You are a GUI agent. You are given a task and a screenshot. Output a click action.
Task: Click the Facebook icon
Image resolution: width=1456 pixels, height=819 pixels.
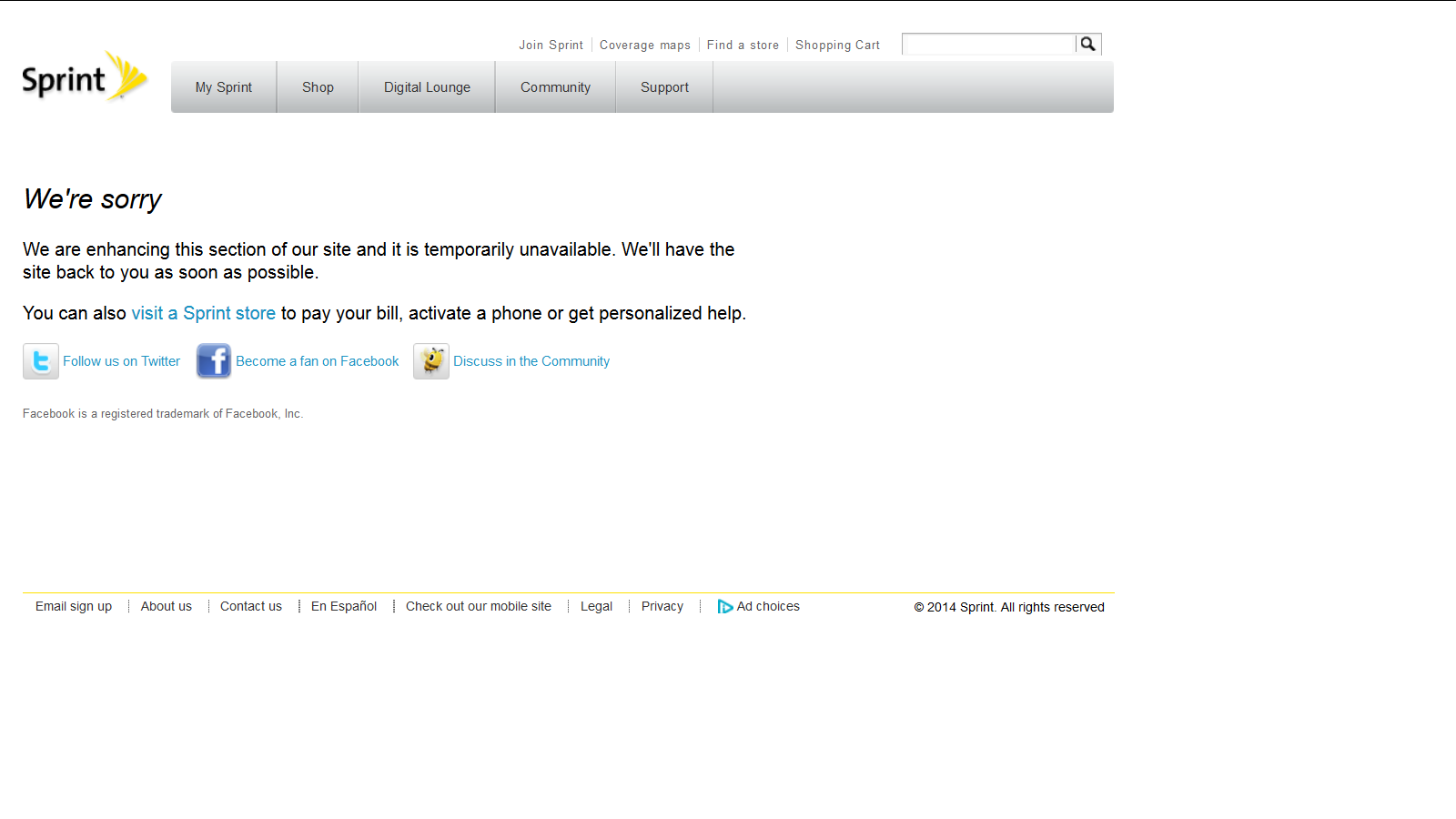(214, 361)
